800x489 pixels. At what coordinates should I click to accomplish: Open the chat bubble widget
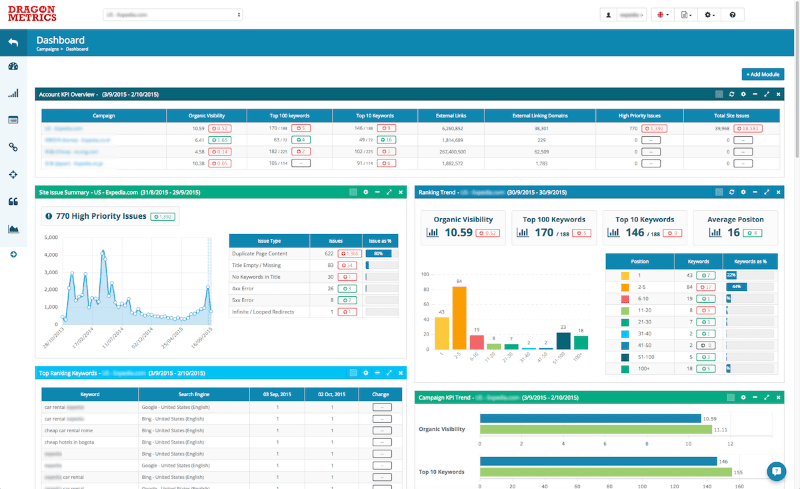pos(776,471)
